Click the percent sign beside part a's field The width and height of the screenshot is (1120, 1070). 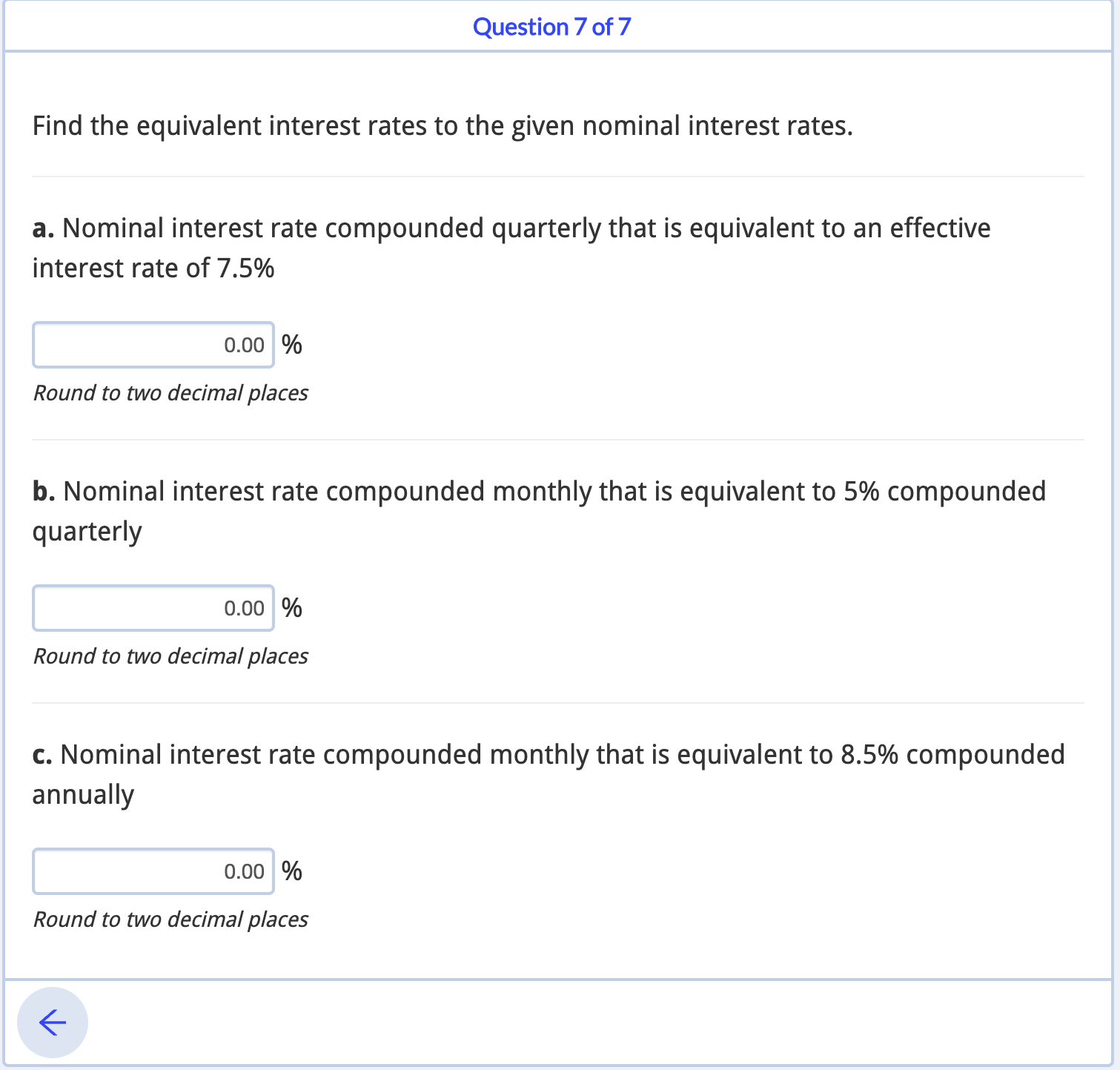(291, 344)
